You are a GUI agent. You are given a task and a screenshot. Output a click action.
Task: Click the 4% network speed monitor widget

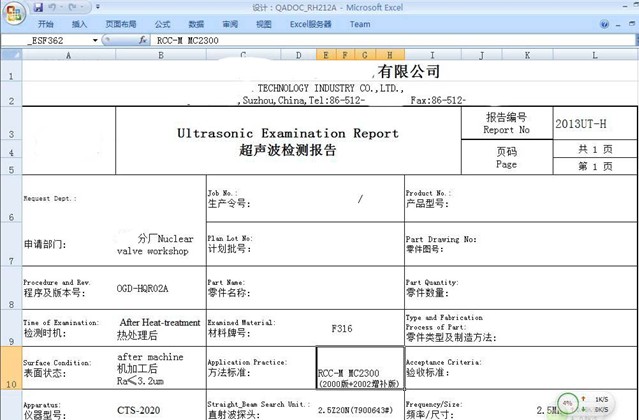tap(567, 403)
